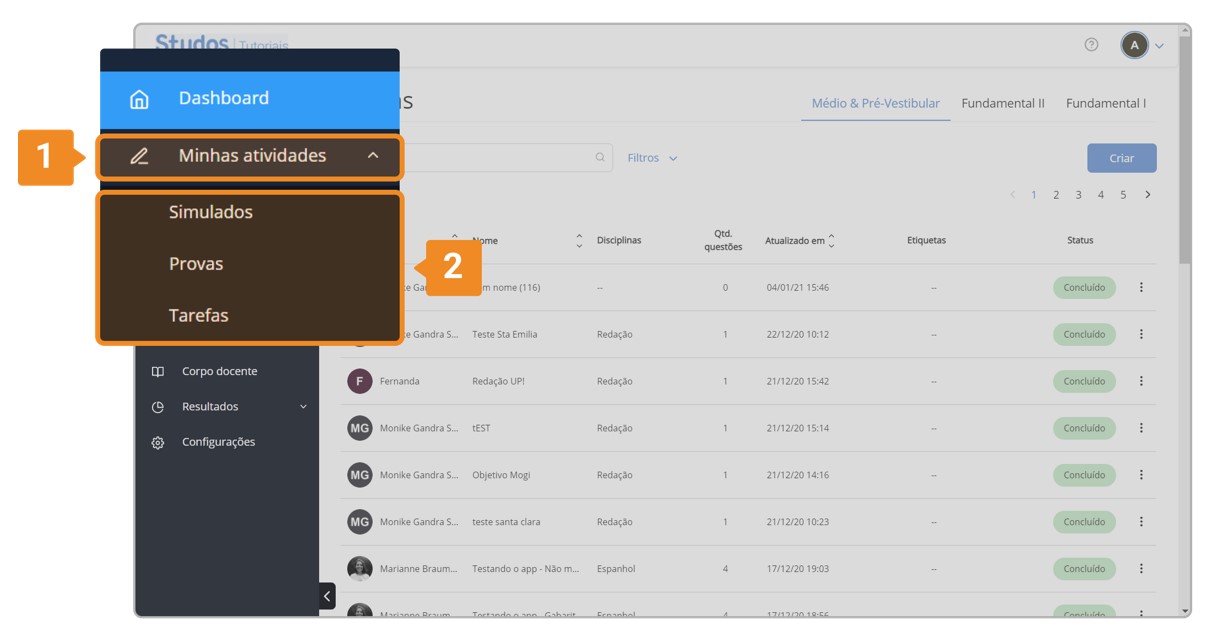Open Tarefas in the sidebar
Viewport: 1226px width, 635px height.
coord(199,315)
